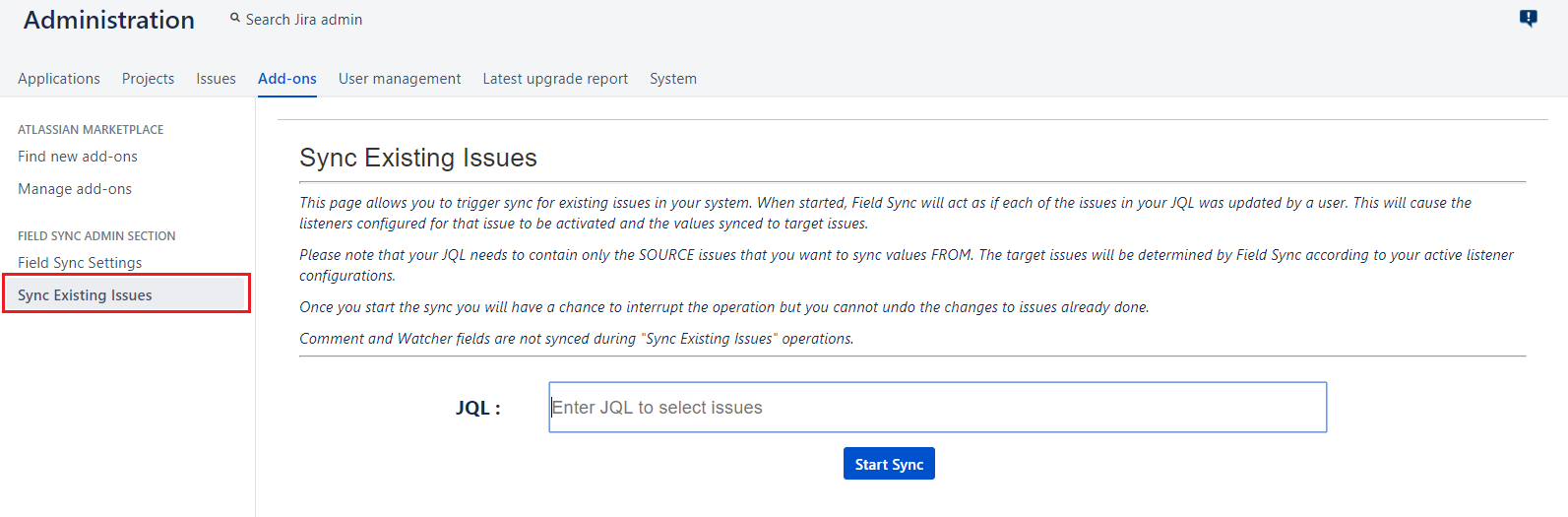Select the Add-ons tab
The width and height of the screenshot is (1568, 517).
[287, 79]
